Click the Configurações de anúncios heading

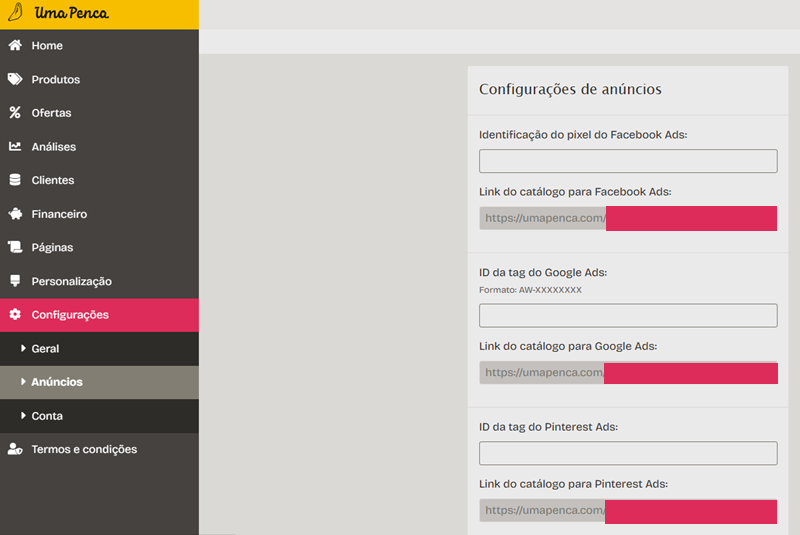(x=570, y=89)
